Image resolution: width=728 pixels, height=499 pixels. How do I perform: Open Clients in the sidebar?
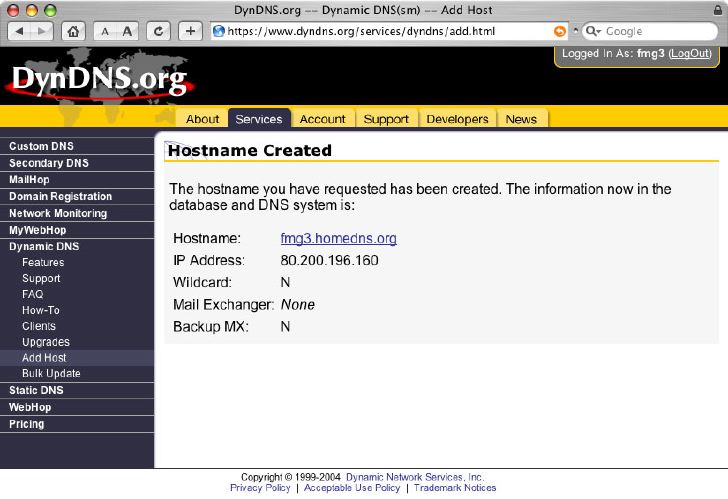[x=39, y=326]
